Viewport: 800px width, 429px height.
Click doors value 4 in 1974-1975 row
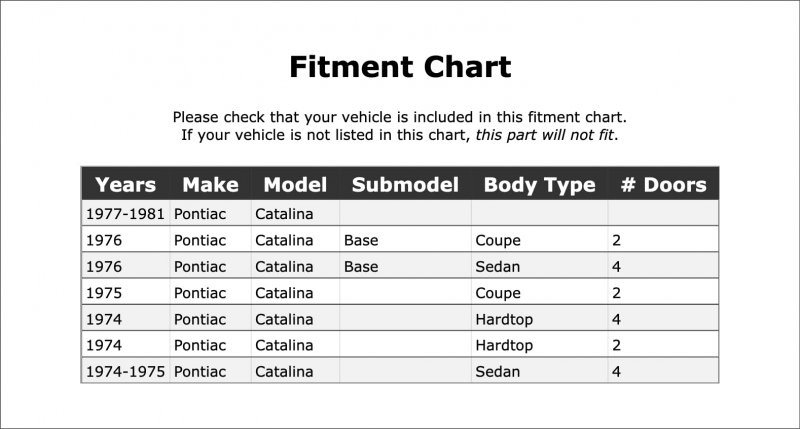616,371
